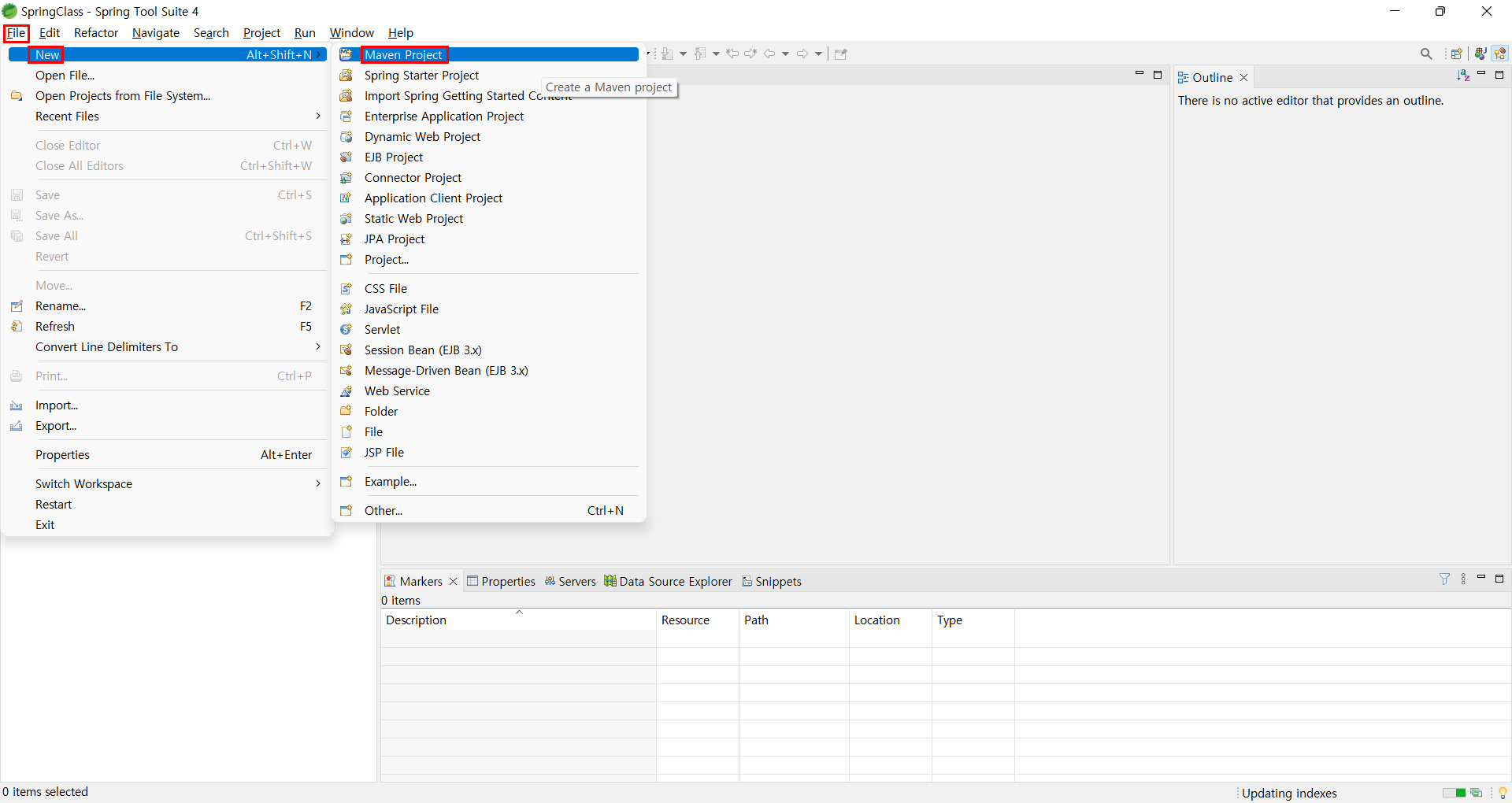Viewport: 1512px width, 803px height.
Task: Click the Pin Editor toolbar icon
Action: (841, 54)
